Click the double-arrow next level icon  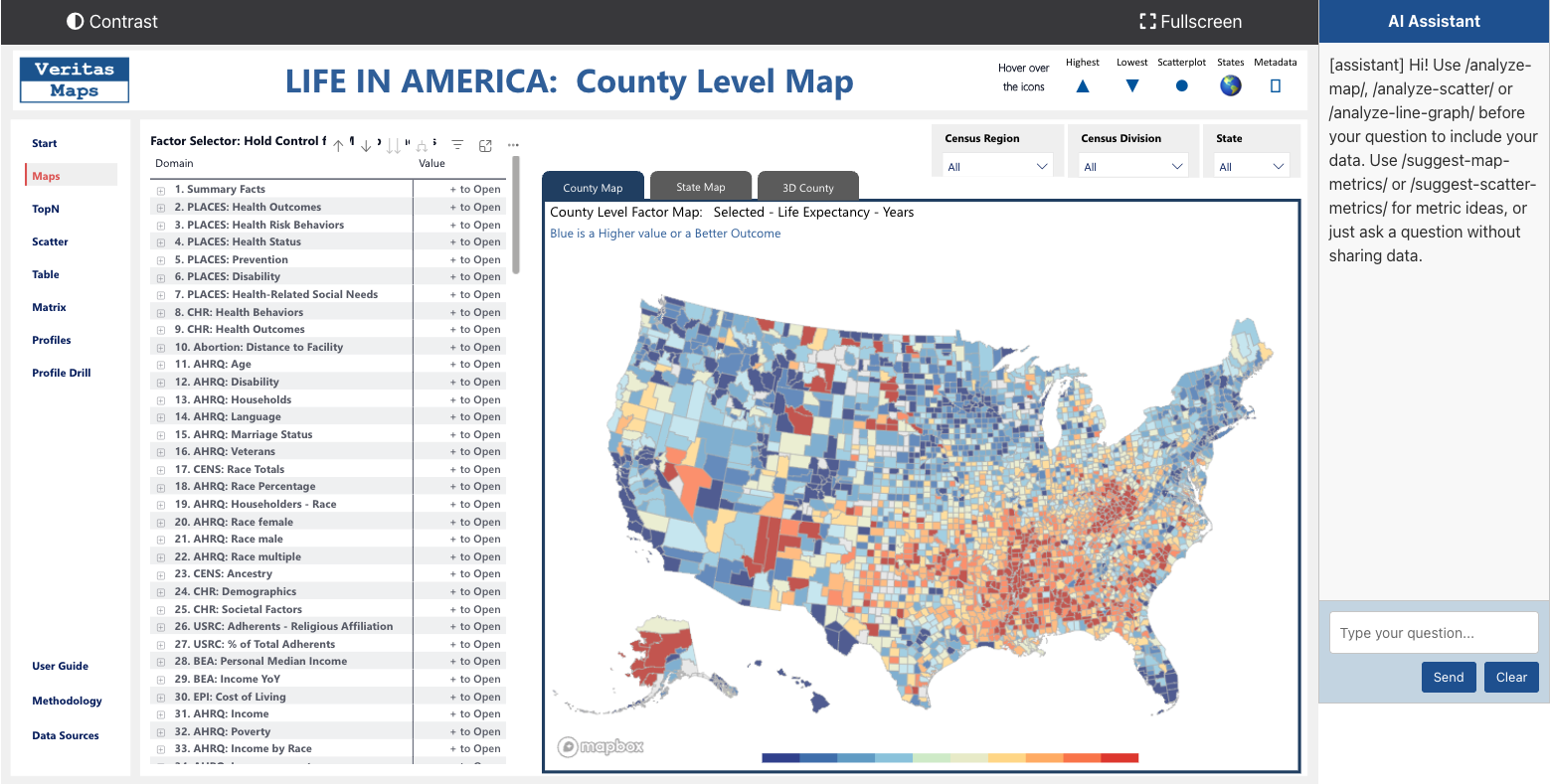coord(394,145)
